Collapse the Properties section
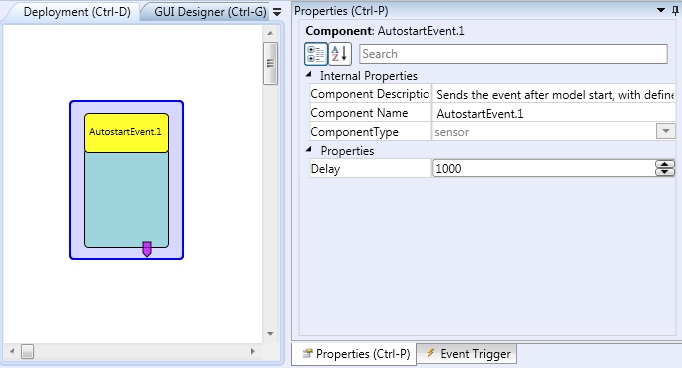The image size is (682, 368). pyautogui.click(x=309, y=150)
